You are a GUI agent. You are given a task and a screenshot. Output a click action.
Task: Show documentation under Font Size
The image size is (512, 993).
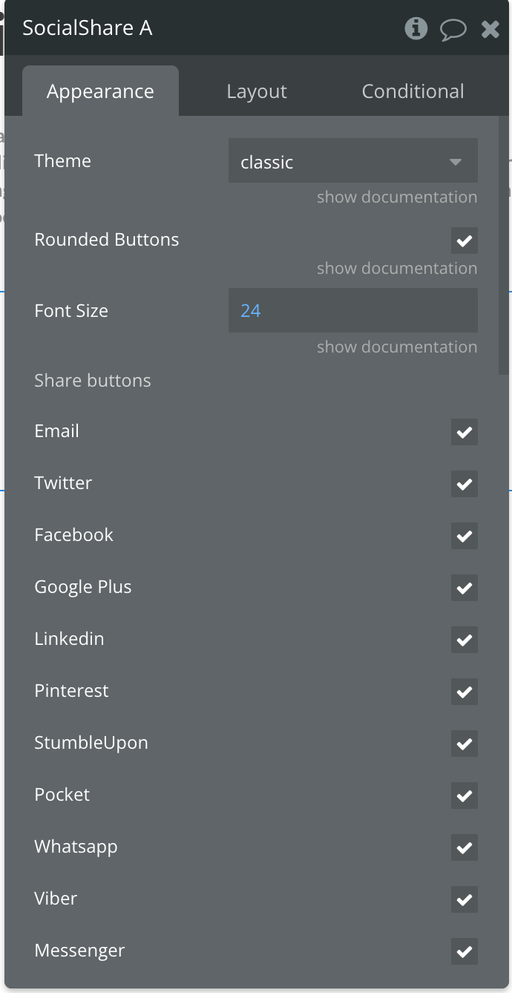[397, 346]
